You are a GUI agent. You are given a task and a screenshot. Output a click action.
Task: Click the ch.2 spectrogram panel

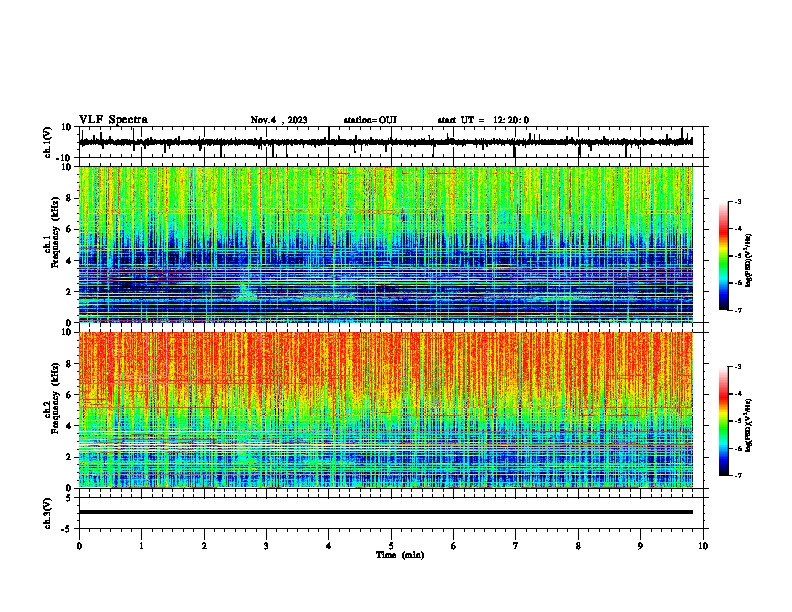[386, 410]
